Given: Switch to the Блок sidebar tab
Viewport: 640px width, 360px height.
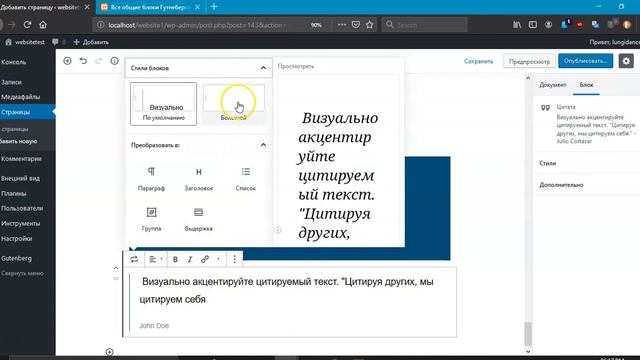Looking at the screenshot, I should point(586,85).
